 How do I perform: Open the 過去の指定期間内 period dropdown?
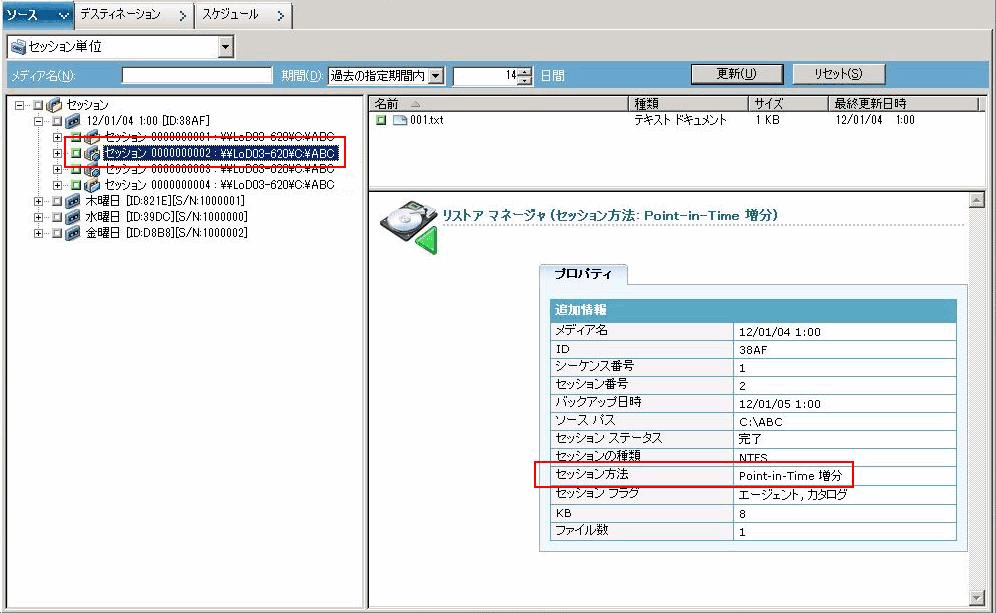point(436,73)
